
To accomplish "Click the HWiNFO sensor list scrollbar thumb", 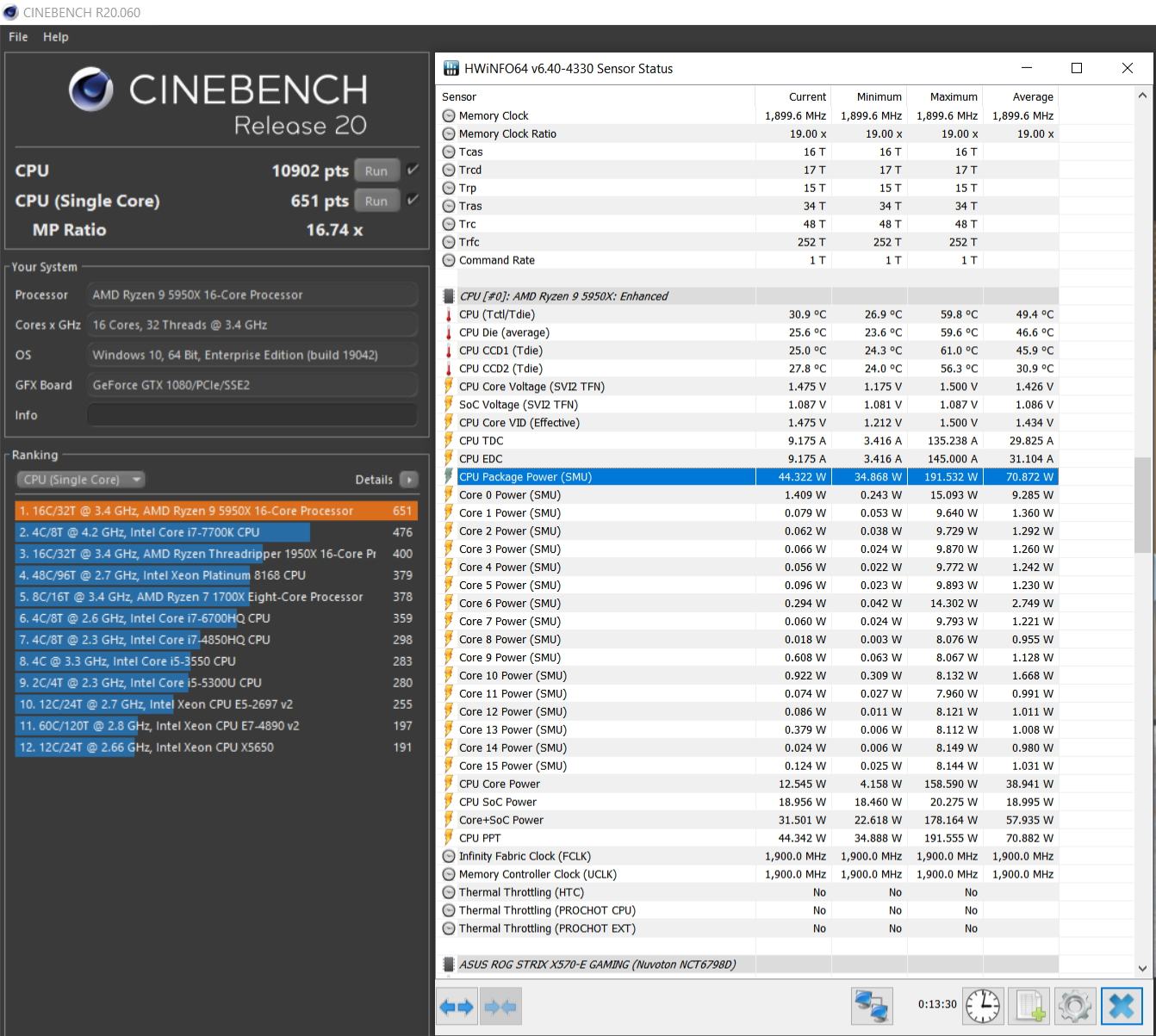I will pos(1142,504).
